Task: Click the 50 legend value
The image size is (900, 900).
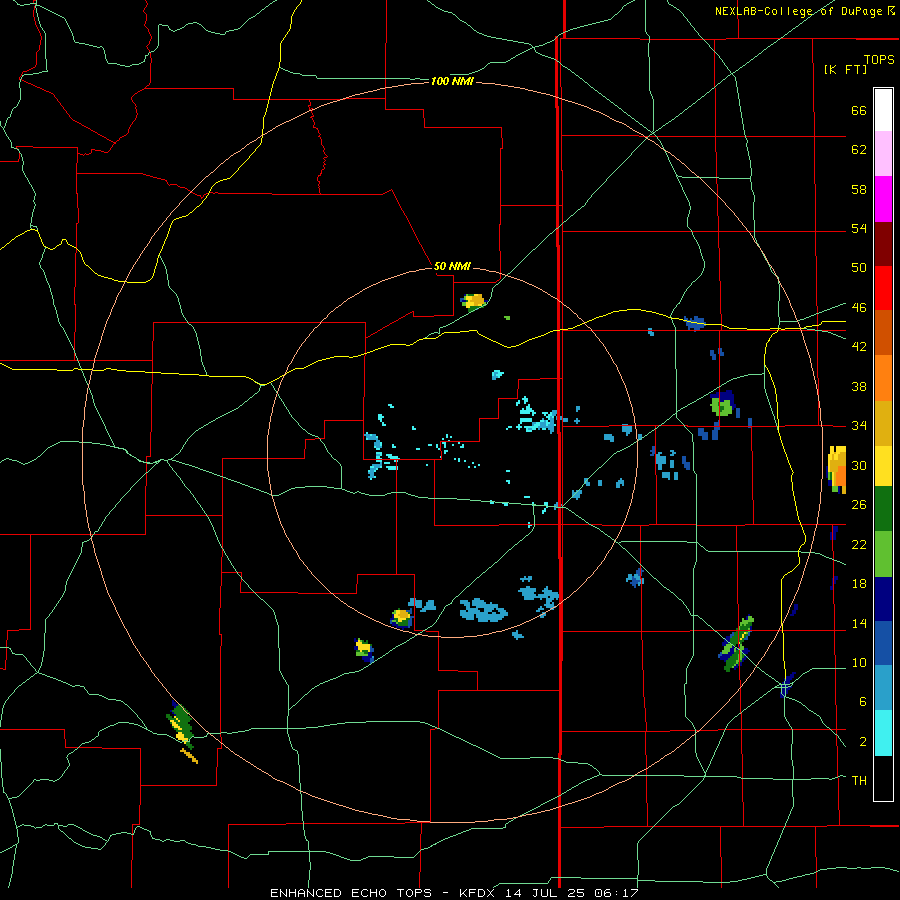Action: pos(859,267)
